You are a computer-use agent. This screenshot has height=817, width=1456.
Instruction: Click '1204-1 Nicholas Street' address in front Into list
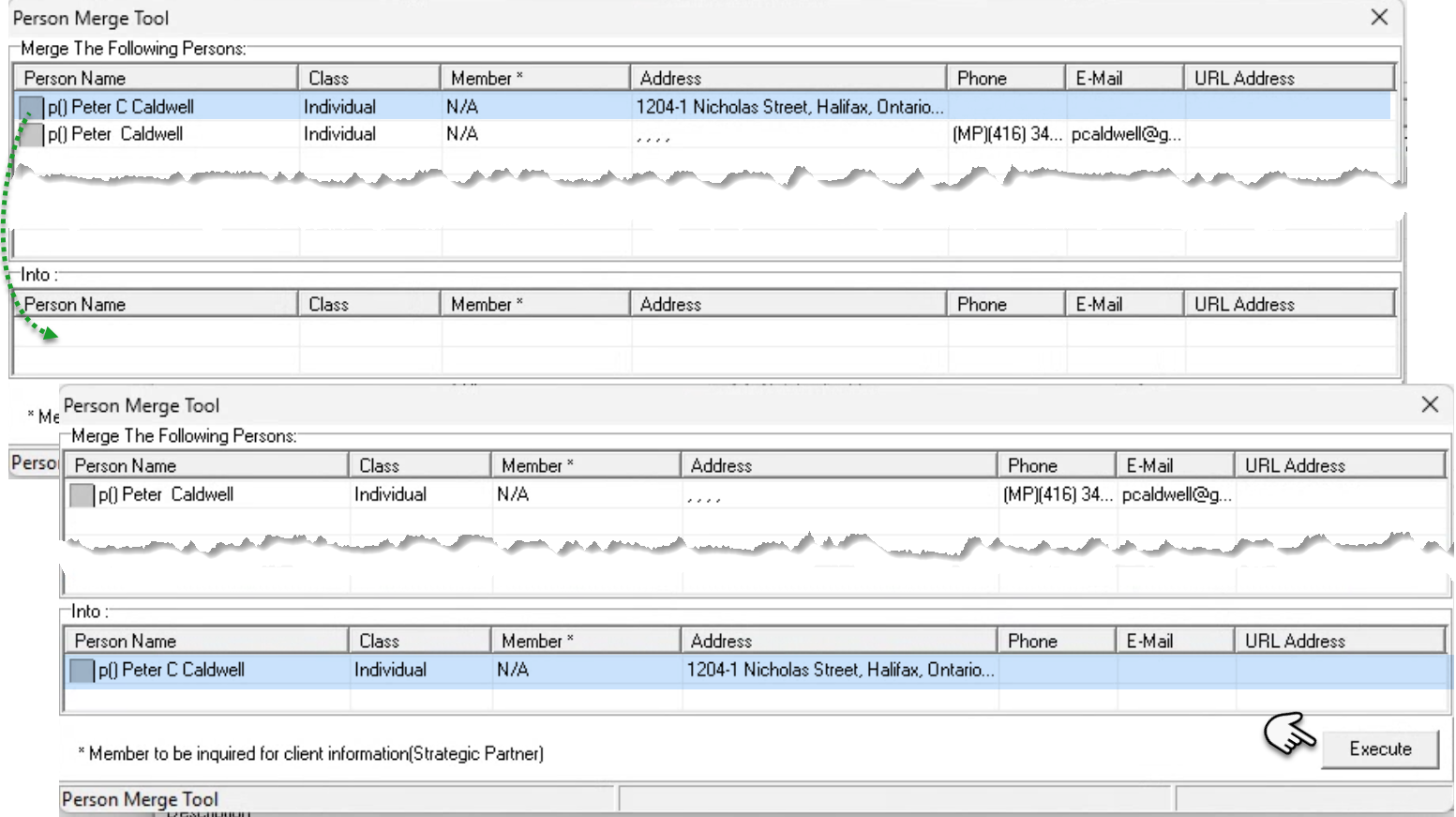pos(840,670)
